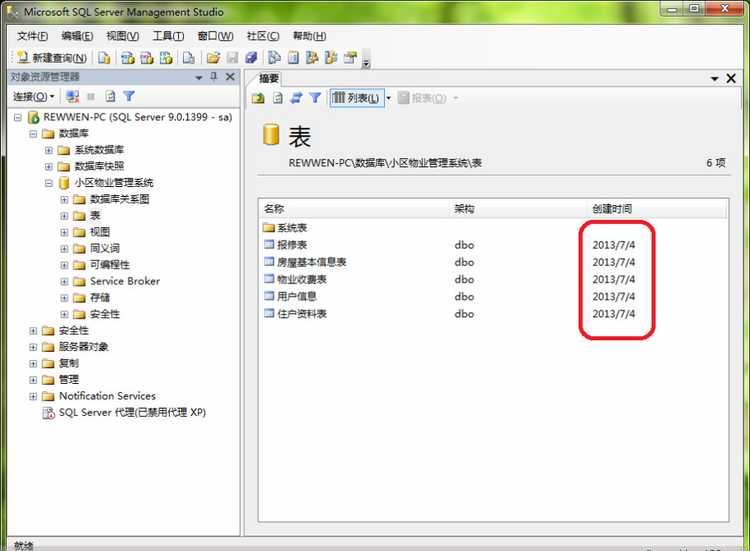
Task: Open the File (文件) menu
Action: point(33,36)
